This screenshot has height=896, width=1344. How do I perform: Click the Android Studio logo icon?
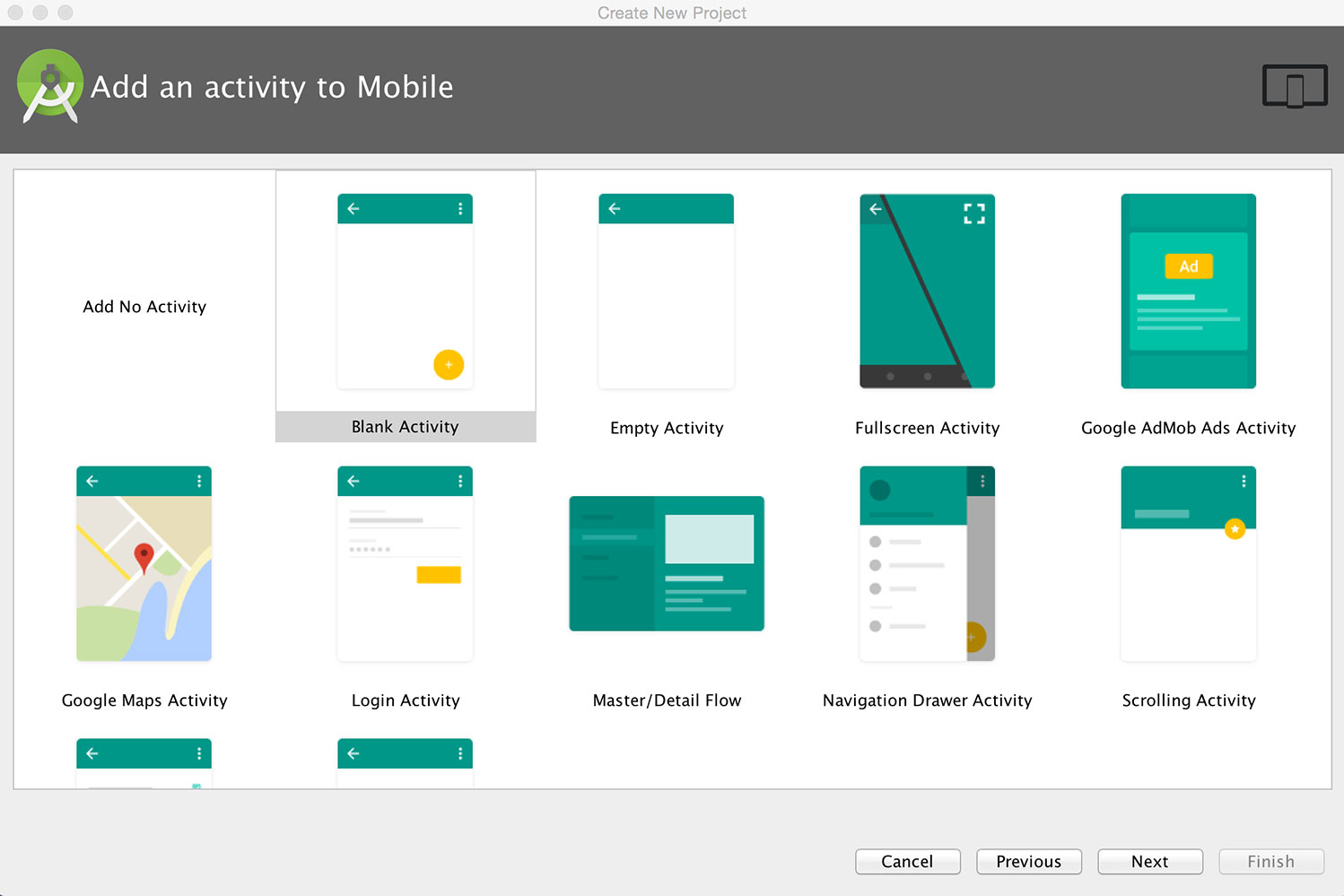coord(50,86)
